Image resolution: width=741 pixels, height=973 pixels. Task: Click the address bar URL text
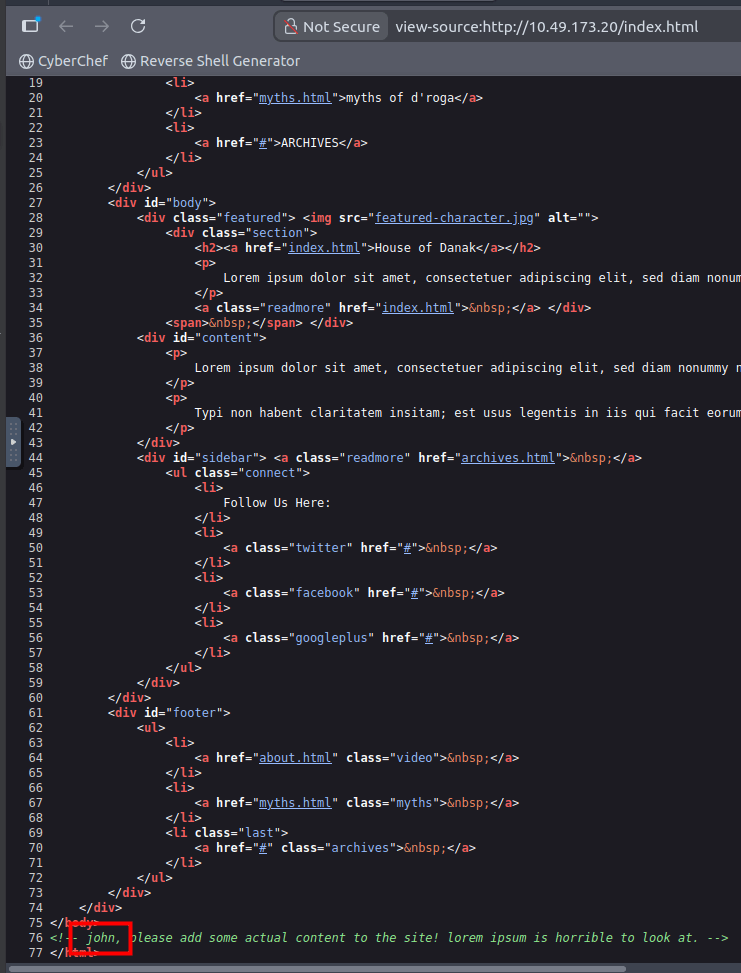[546, 27]
